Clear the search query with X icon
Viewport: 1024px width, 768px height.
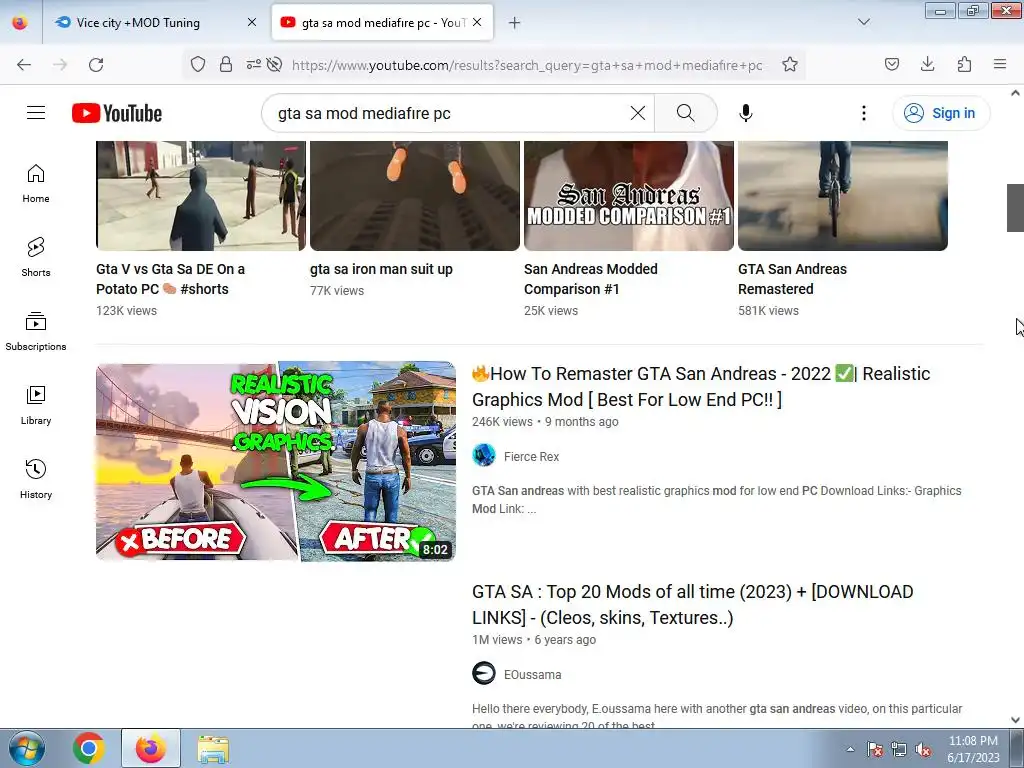638,113
